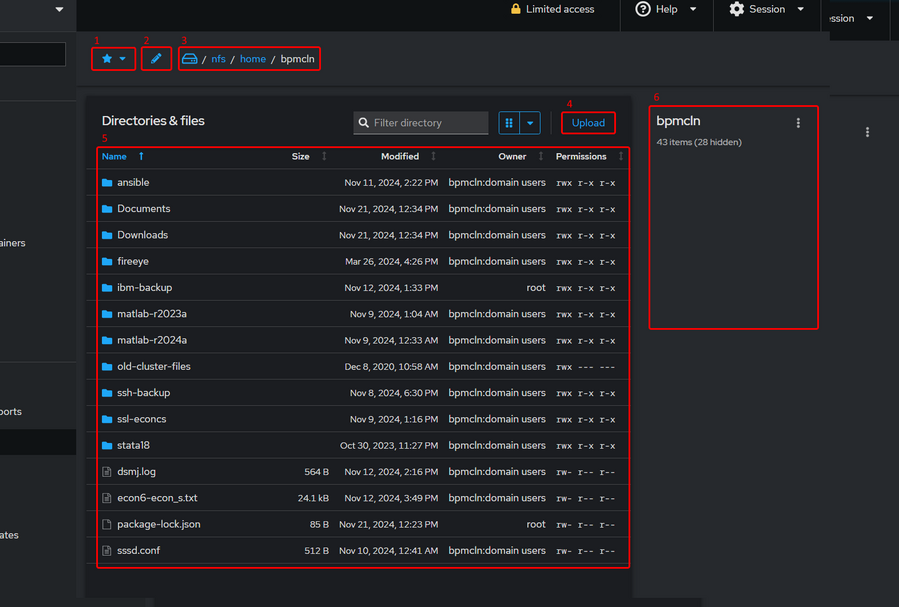Click the 564 B size of dsmj.log
The width and height of the screenshot is (899, 607).
tap(316, 472)
